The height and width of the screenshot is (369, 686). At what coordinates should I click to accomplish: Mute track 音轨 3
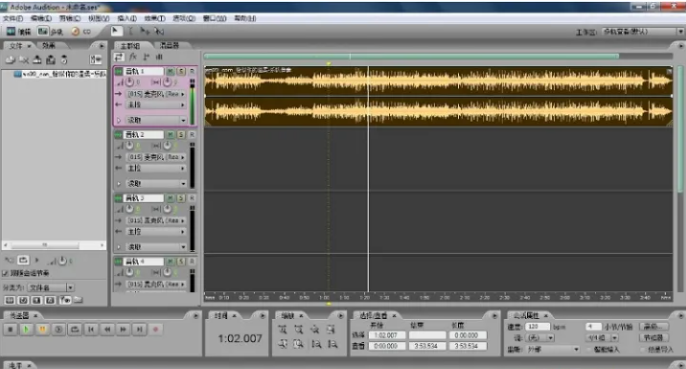click(170, 198)
